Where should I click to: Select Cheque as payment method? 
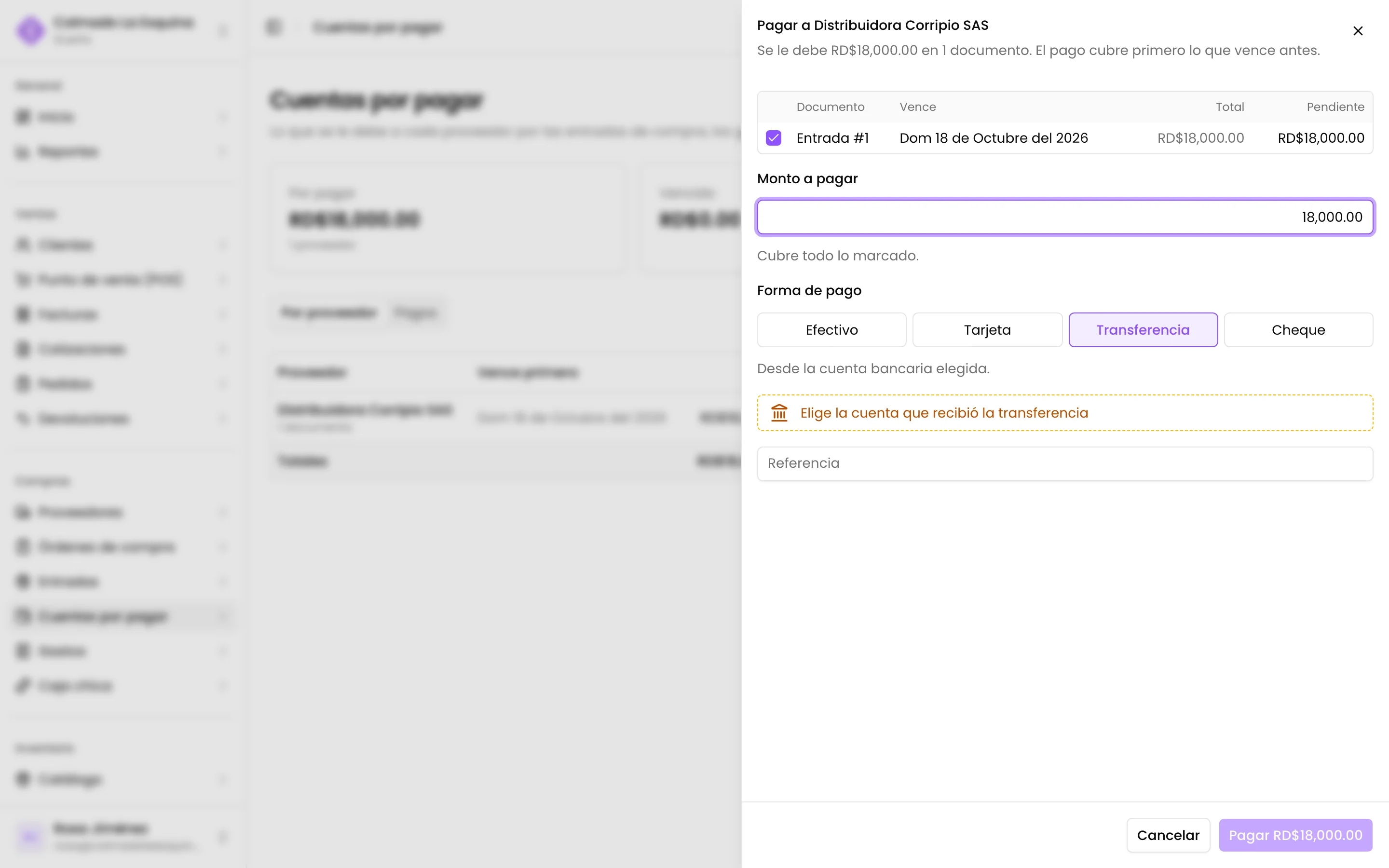[x=1298, y=329]
